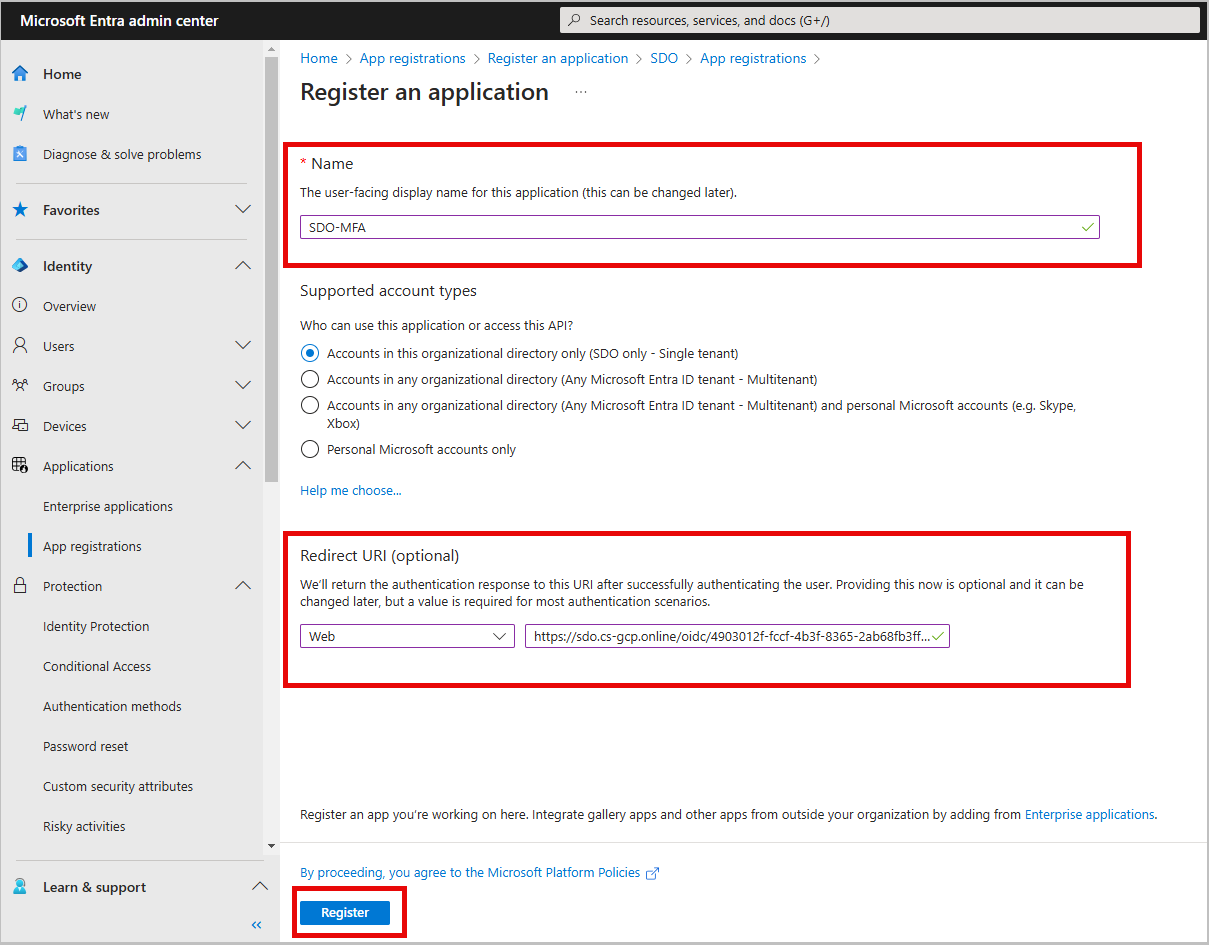Select Multitenant Entra ID tenant option only

[x=310, y=379]
